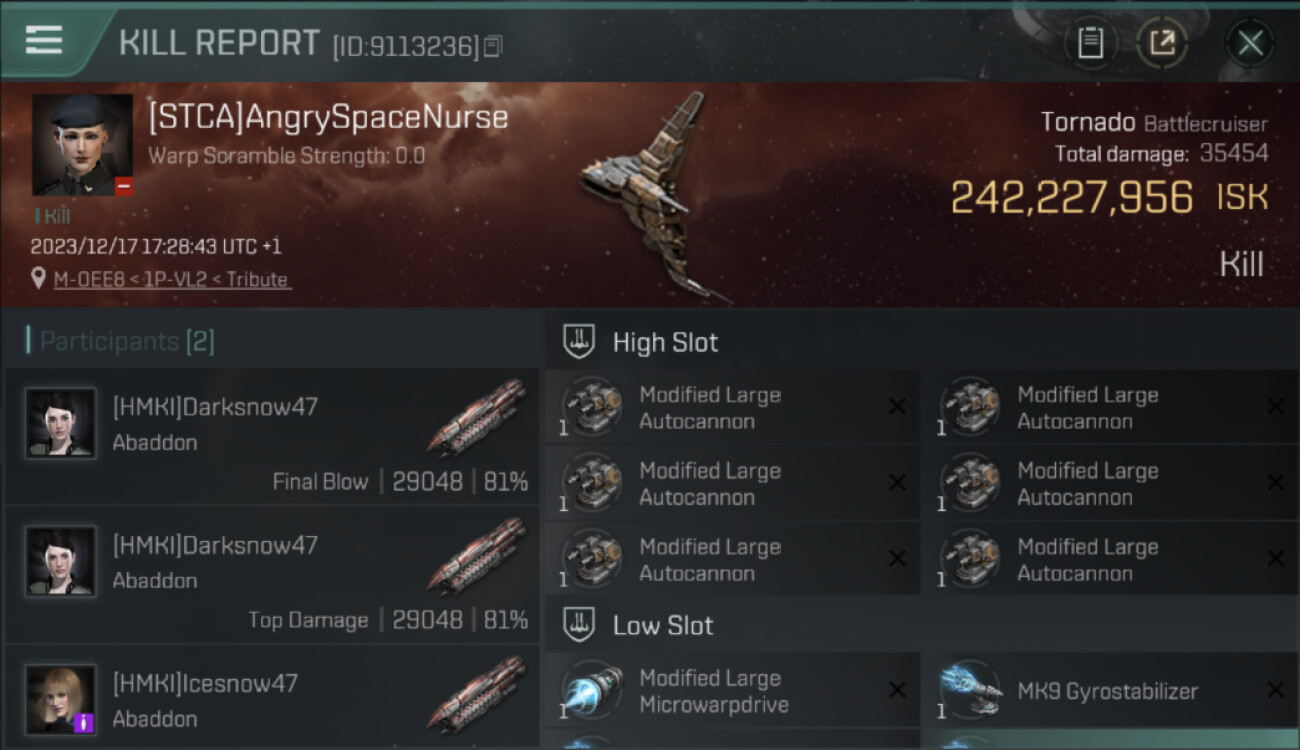Click the X beside MK9 Gyrostabilizer
Image resolution: width=1300 pixels, height=750 pixels.
1275,690
